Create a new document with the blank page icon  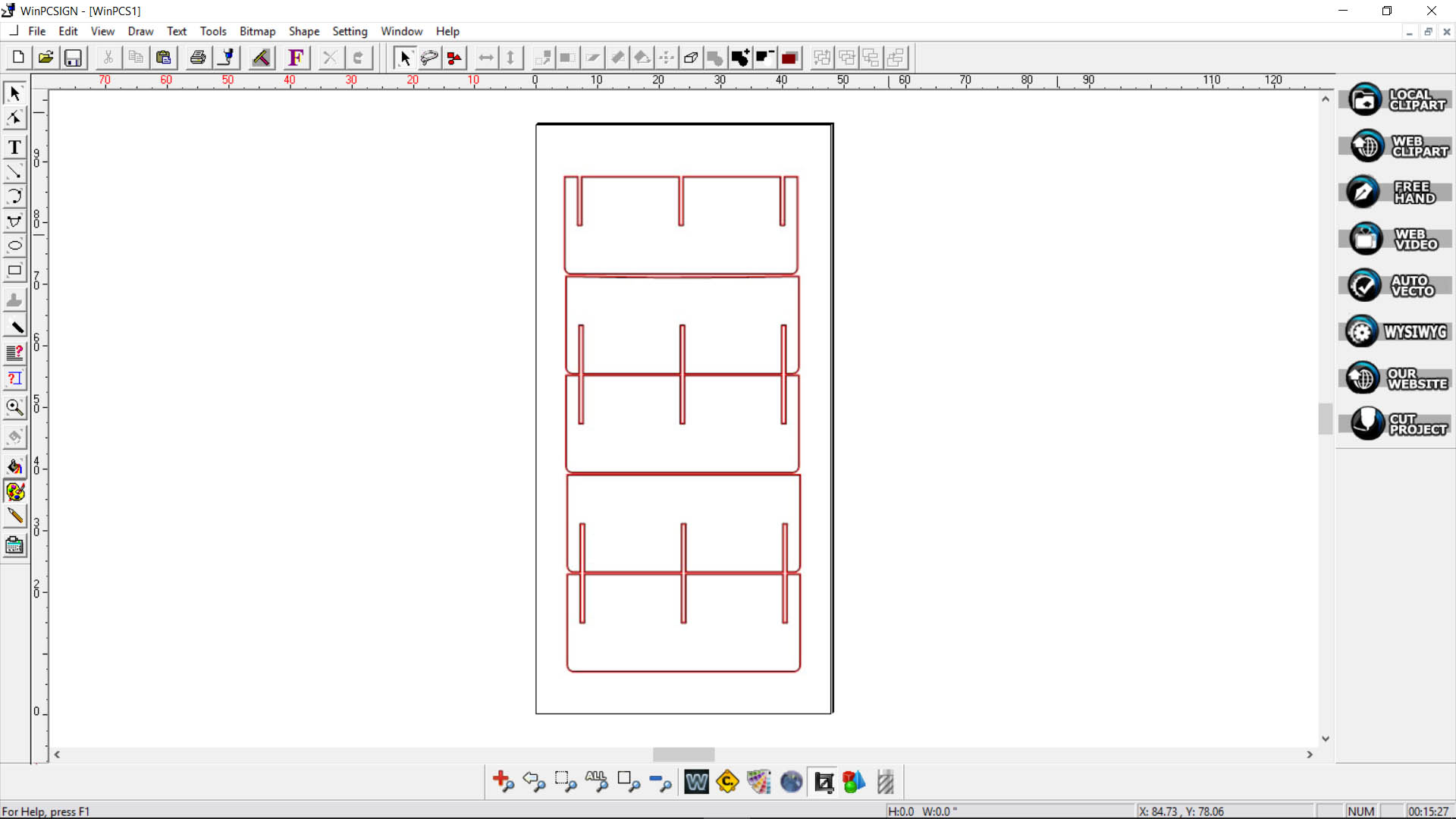coord(18,58)
